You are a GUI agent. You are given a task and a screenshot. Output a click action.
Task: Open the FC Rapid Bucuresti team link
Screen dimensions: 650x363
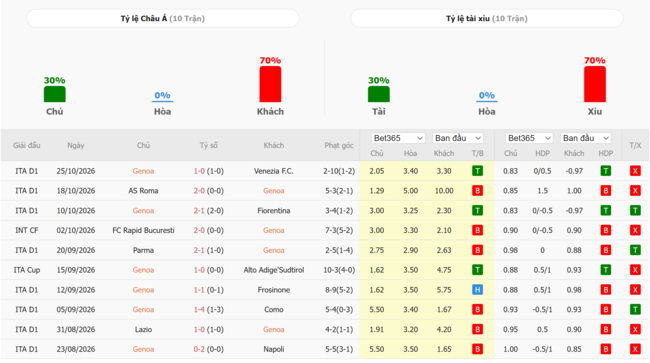point(143,230)
